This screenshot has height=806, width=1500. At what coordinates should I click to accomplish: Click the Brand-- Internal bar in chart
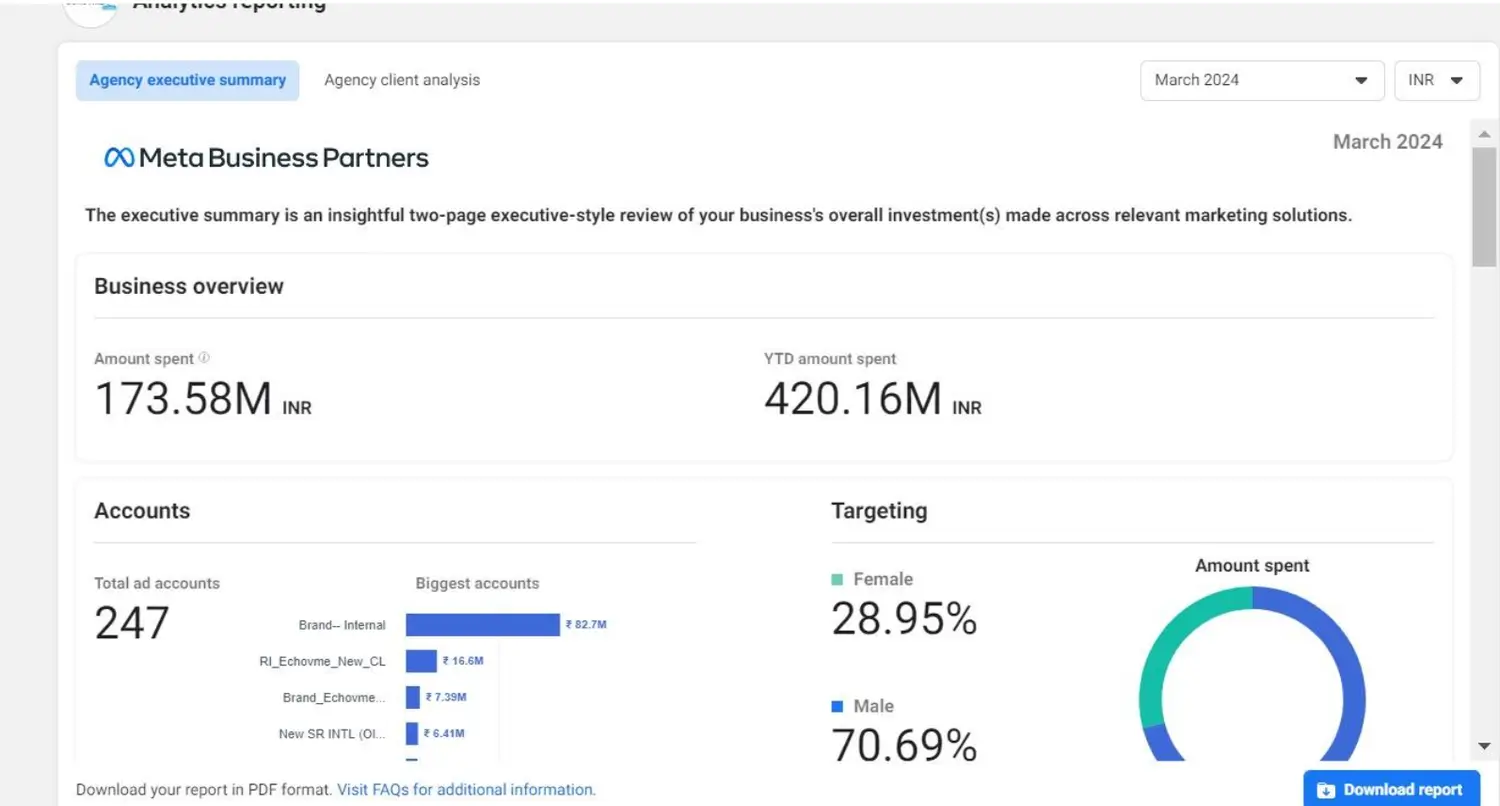482,625
